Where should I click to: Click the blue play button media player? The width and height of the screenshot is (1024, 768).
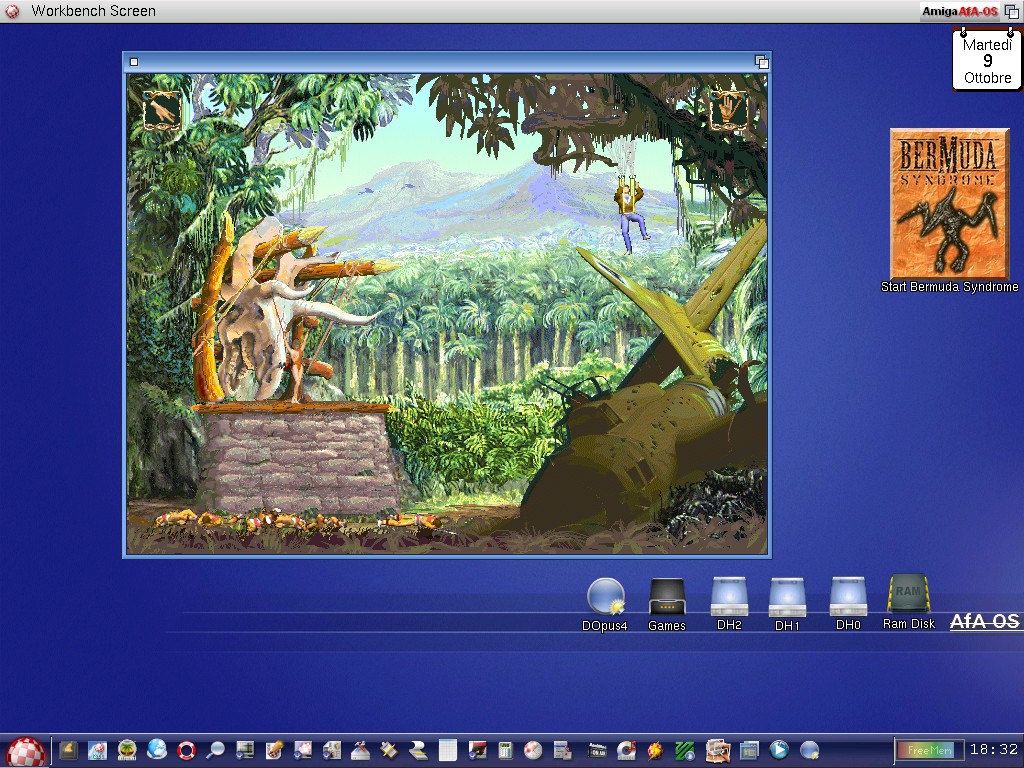tap(779, 749)
